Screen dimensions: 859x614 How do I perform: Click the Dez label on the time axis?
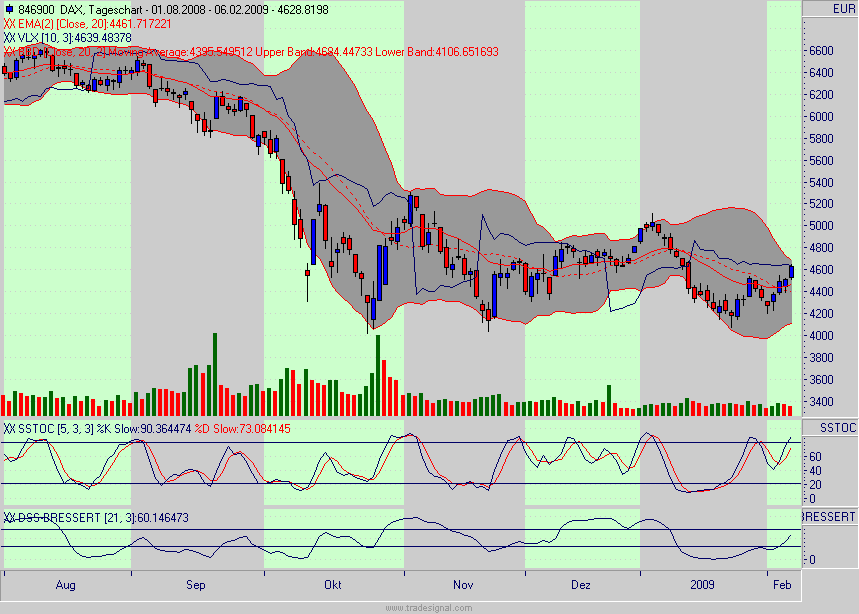[582, 584]
